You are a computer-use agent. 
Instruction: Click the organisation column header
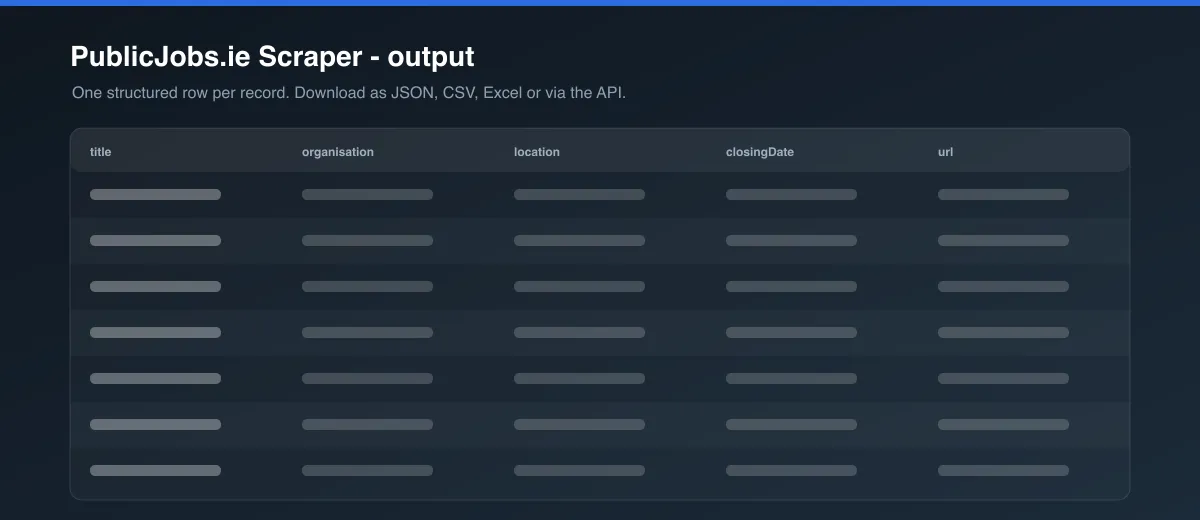[x=338, y=152]
